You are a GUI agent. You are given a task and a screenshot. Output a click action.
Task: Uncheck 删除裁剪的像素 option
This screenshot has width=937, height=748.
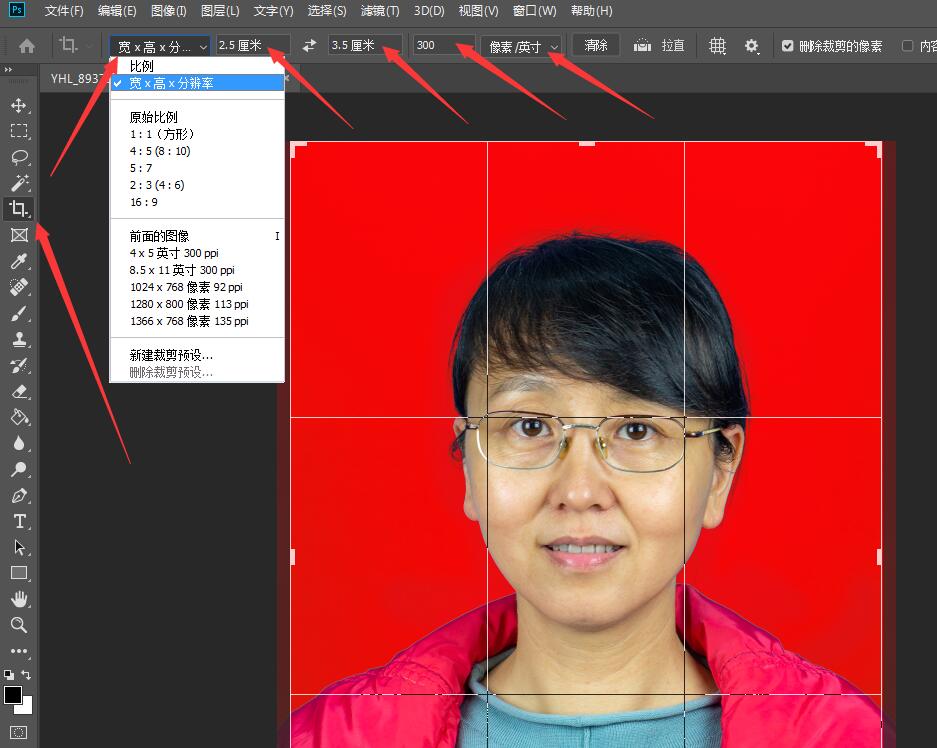(x=789, y=45)
